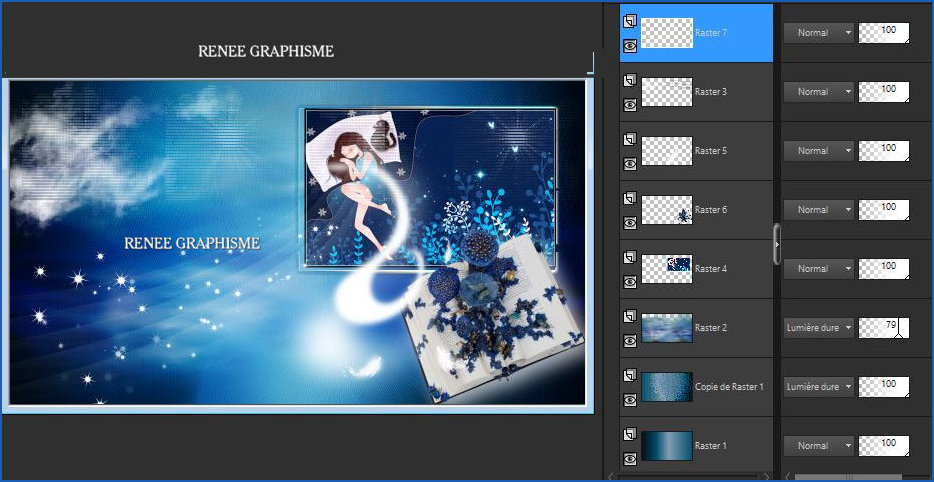This screenshot has height=482, width=934.
Task: Click opacity slider of Copie de Raster 1
Action: 884,387
